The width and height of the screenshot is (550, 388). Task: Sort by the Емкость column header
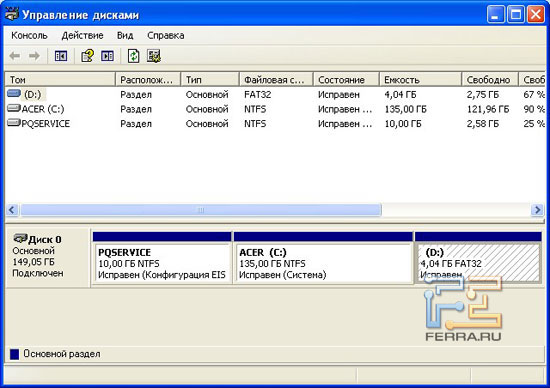421,80
